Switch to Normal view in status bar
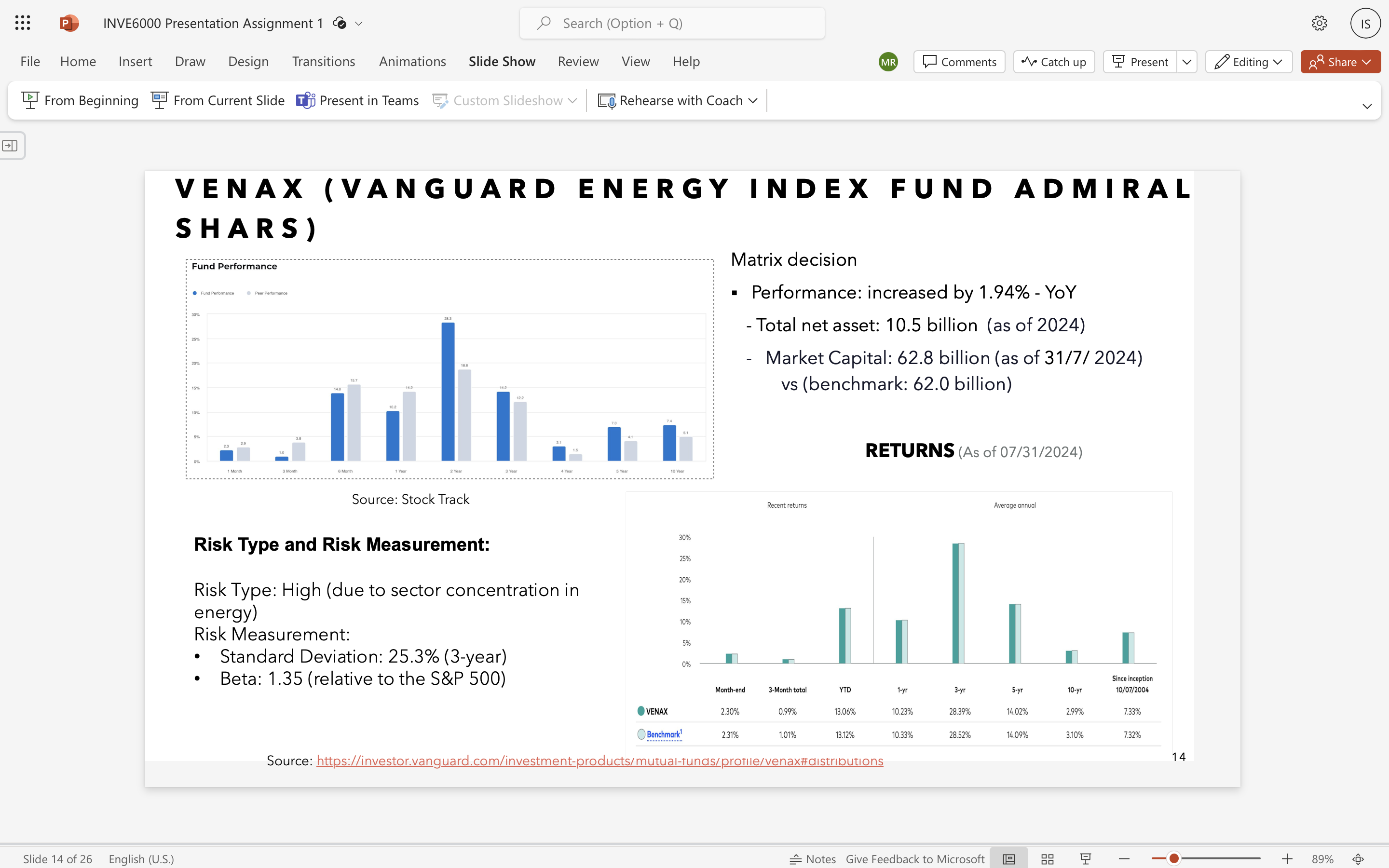Screen dimensions: 1389x868 [x=1008, y=859]
